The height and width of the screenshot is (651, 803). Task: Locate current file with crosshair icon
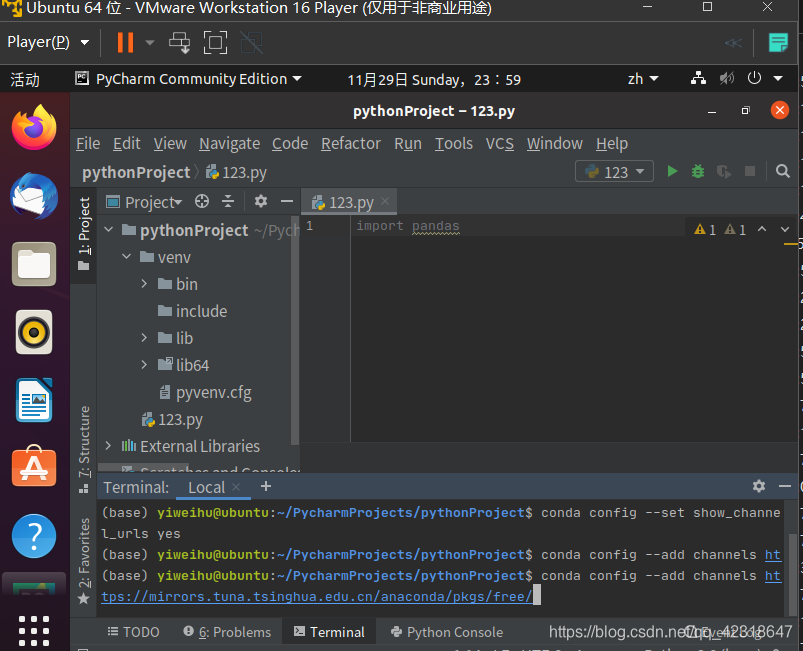(x=202, y=201)
